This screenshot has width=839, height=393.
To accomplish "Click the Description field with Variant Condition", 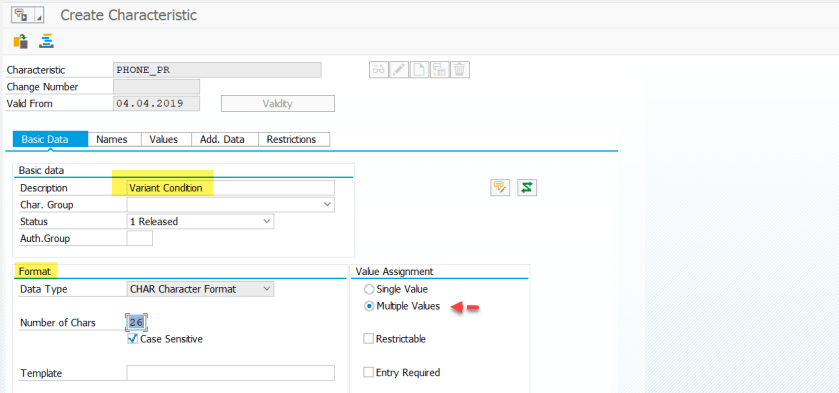I will pos(231,188).
